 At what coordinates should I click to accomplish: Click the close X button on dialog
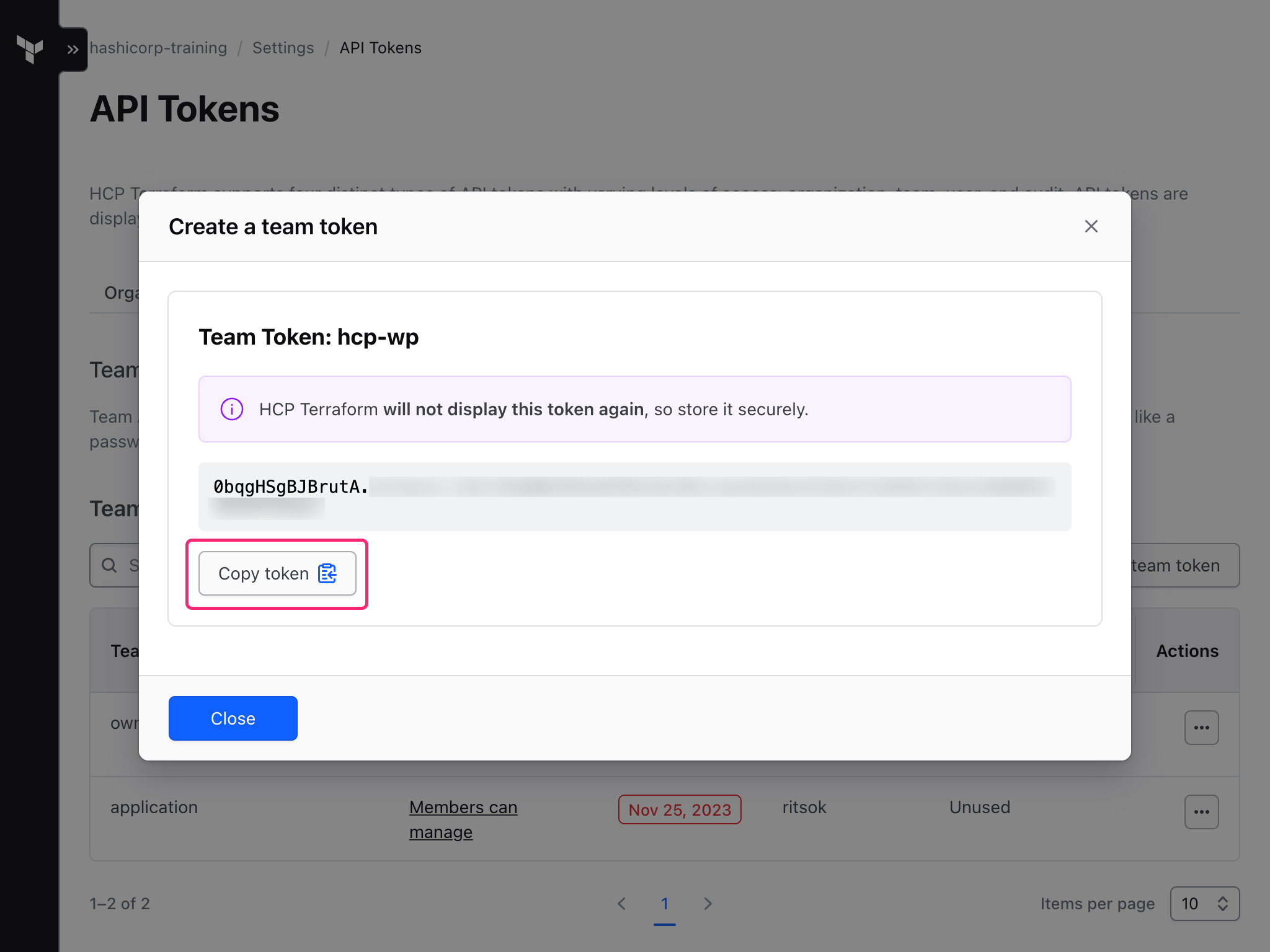click(x=1091, y=226)
